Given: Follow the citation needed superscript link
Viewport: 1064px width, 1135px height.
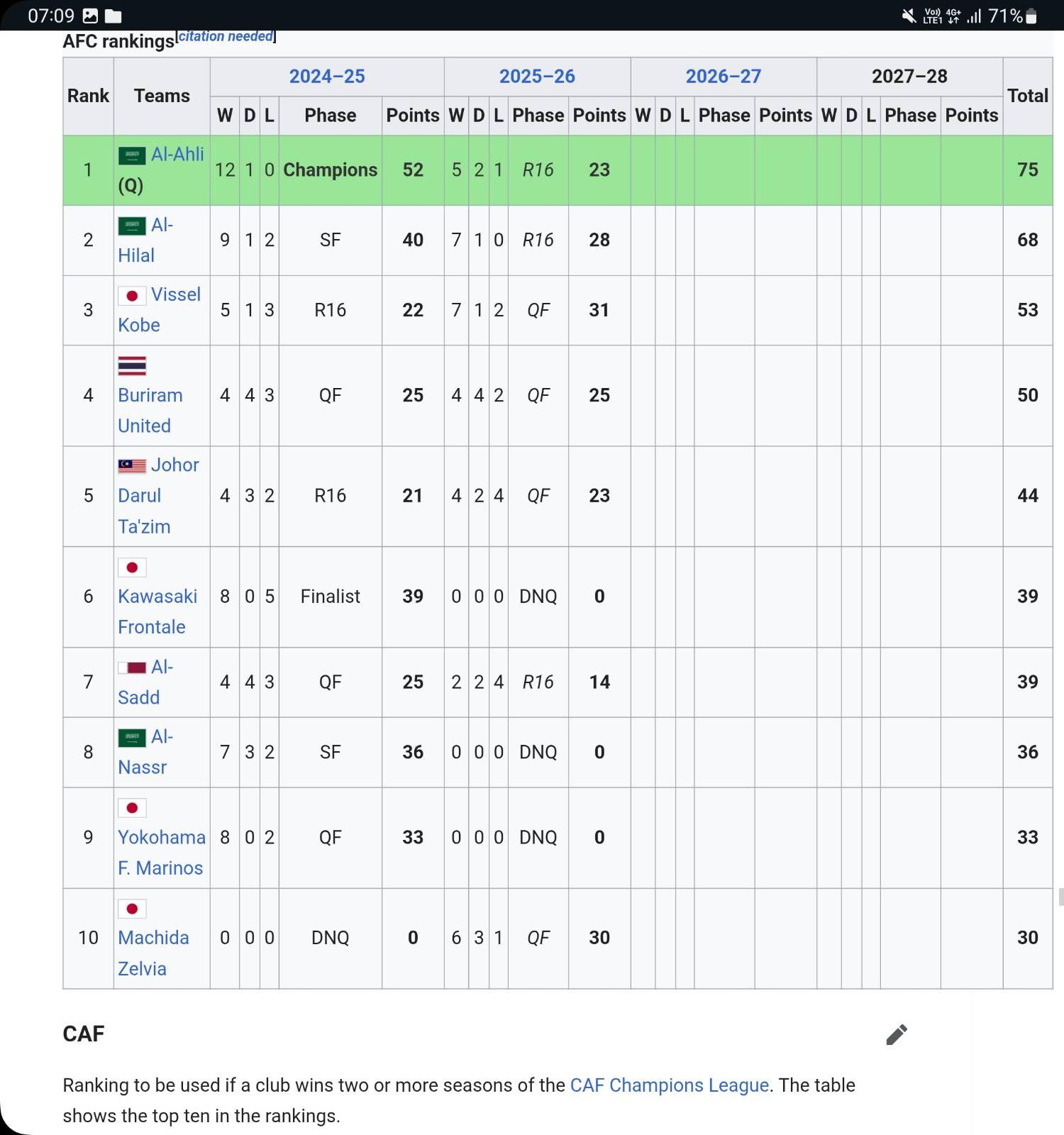Looking at the screenshot, I should [226, 36].
